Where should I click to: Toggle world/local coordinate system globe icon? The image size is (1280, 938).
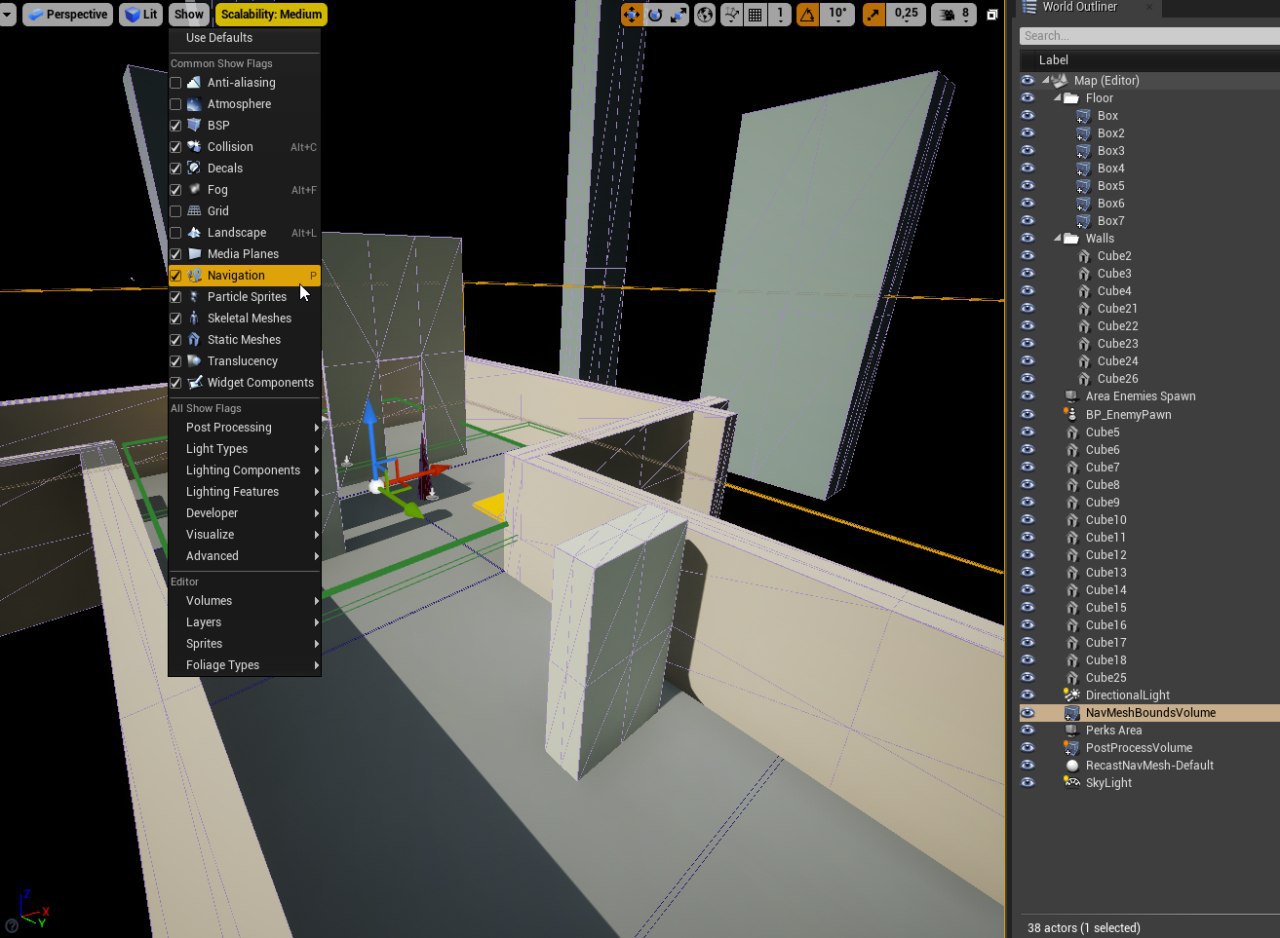click(706, 15)
